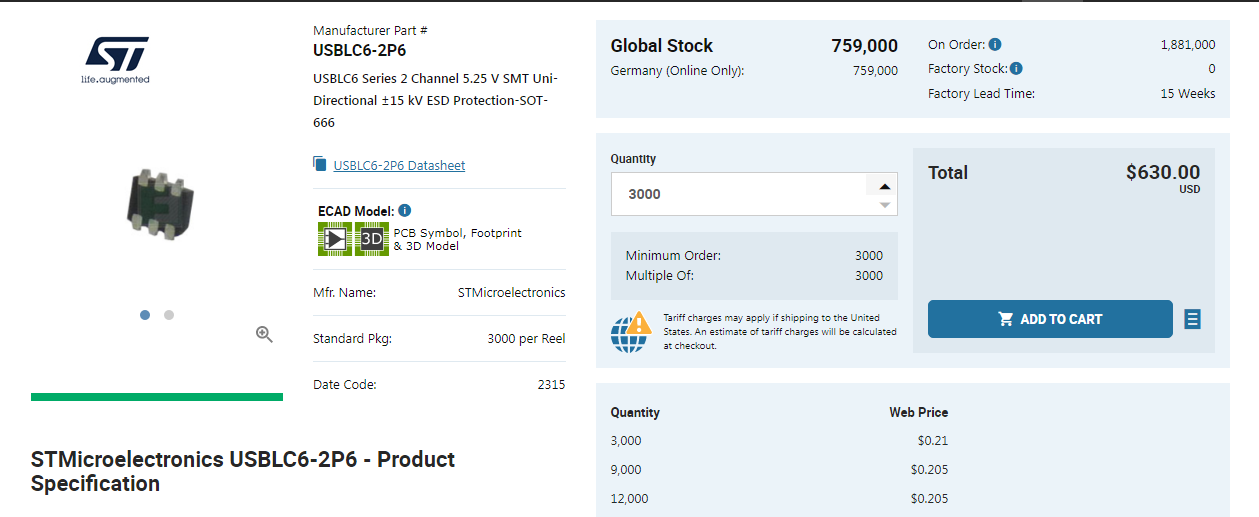The width and height of the screenshot is (1259, 517).
Task: Open the 3D model ECAD icon
Action: (x=372, y=239)
